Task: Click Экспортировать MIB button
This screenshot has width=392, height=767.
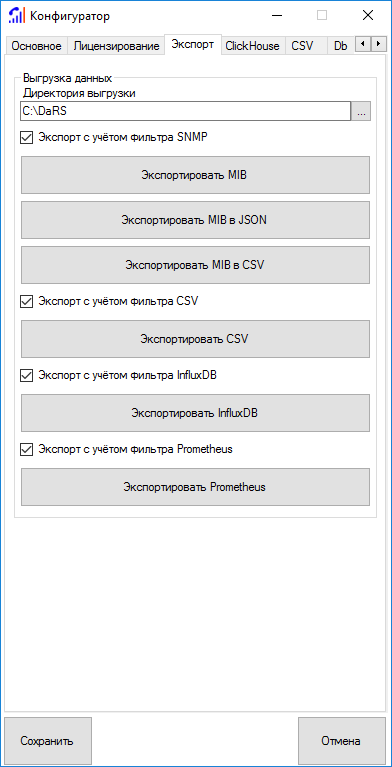Action: (195, 175)
